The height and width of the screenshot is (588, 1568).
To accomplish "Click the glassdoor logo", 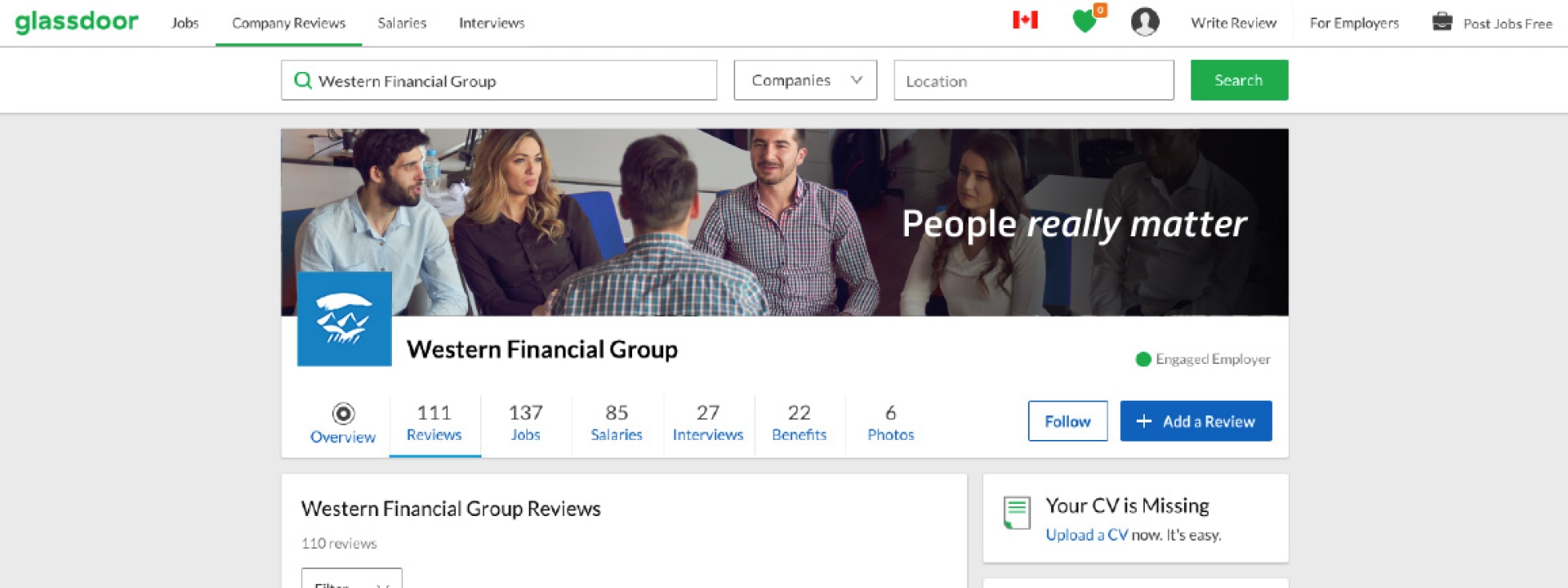I will pyautogui.click(x=77, y=22).
